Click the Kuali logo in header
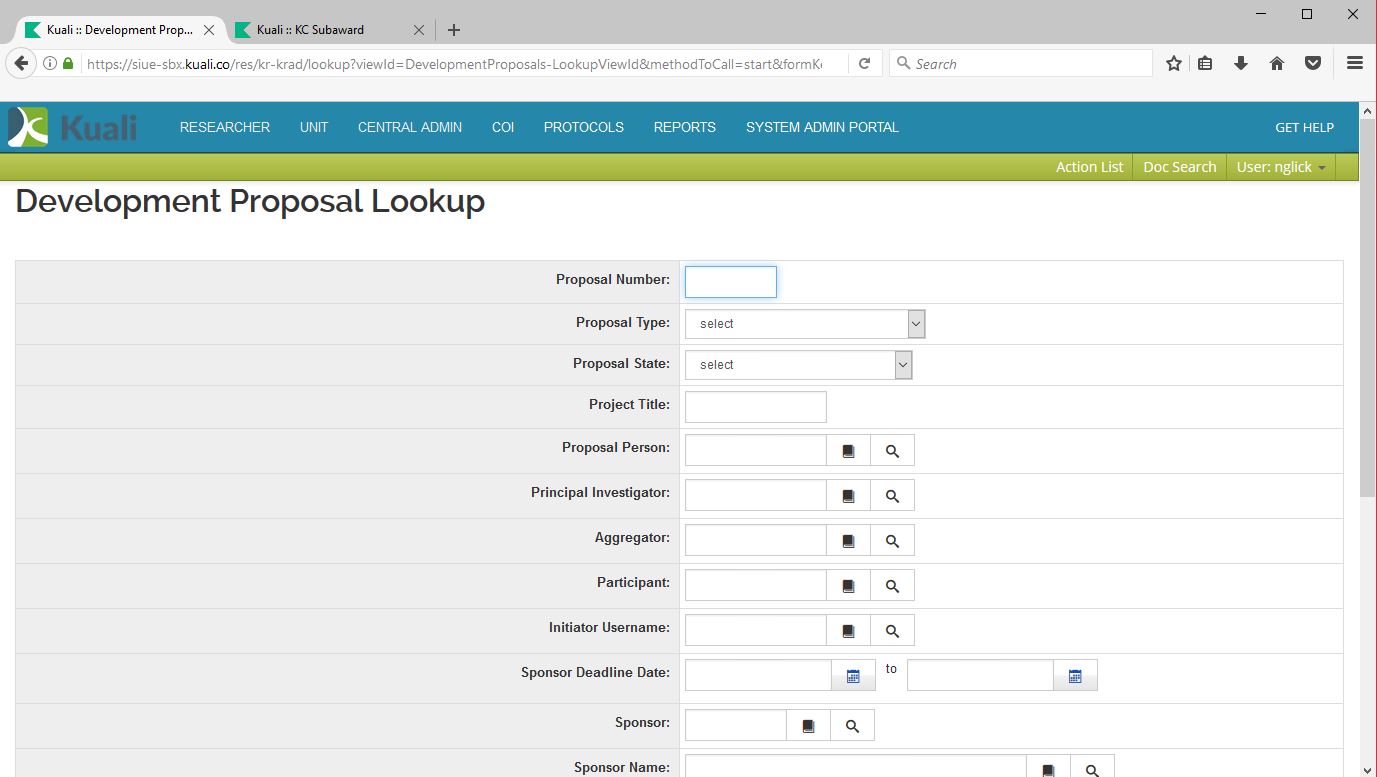The width and height of the screenshot is (1377, 777). click(x=72, y=127)
